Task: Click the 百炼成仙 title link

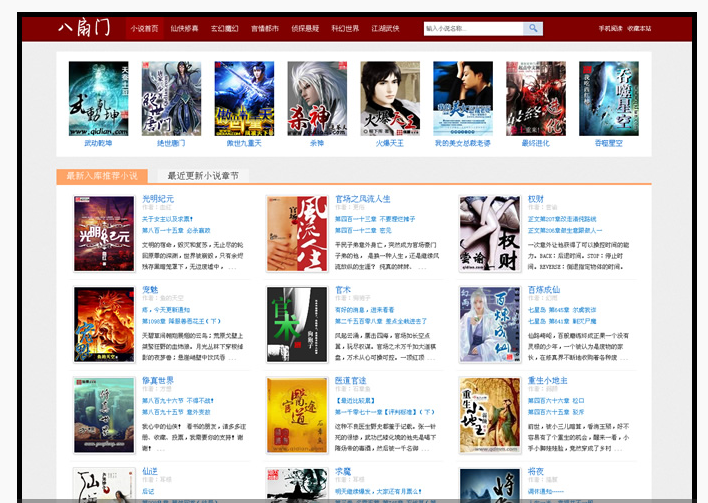Action: point(544,289)
